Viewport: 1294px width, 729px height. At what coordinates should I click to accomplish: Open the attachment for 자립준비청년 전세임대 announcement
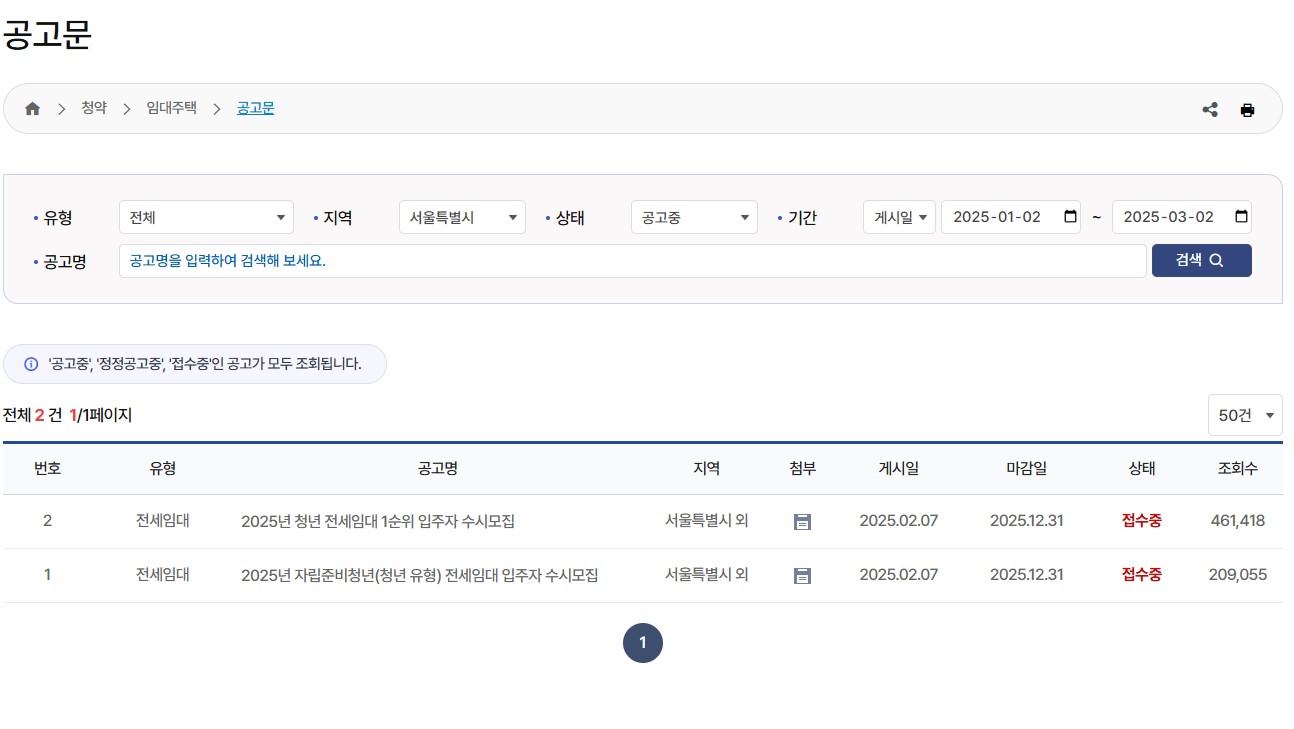pyautogui.click(x=802, y=574)
